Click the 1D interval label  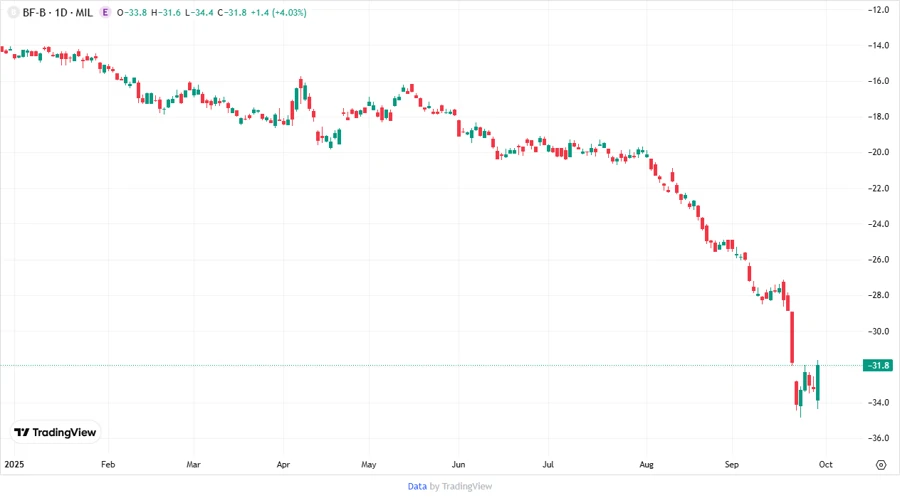coord(61,12)
